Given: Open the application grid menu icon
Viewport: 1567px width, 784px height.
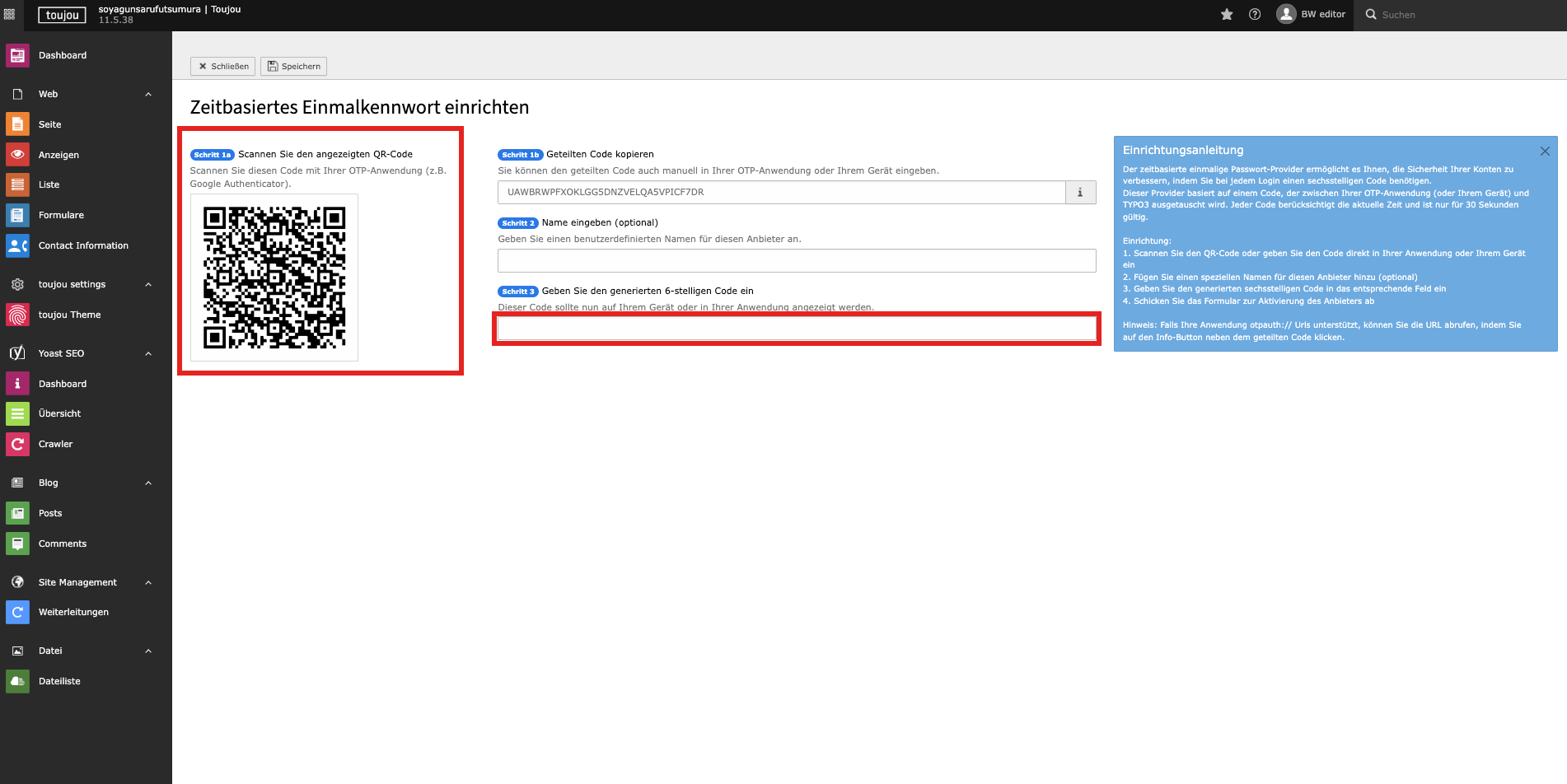Looking at the screenshot, I should (x=10, y=15).
